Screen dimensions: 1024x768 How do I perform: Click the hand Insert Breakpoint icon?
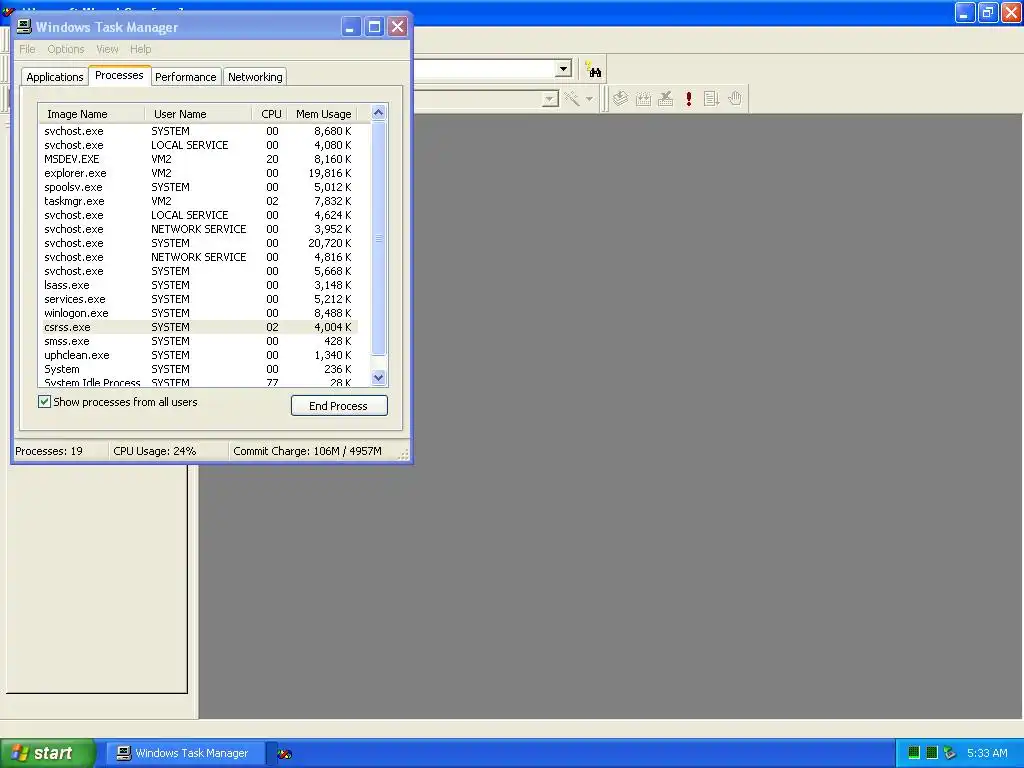(x=735, y=99)
